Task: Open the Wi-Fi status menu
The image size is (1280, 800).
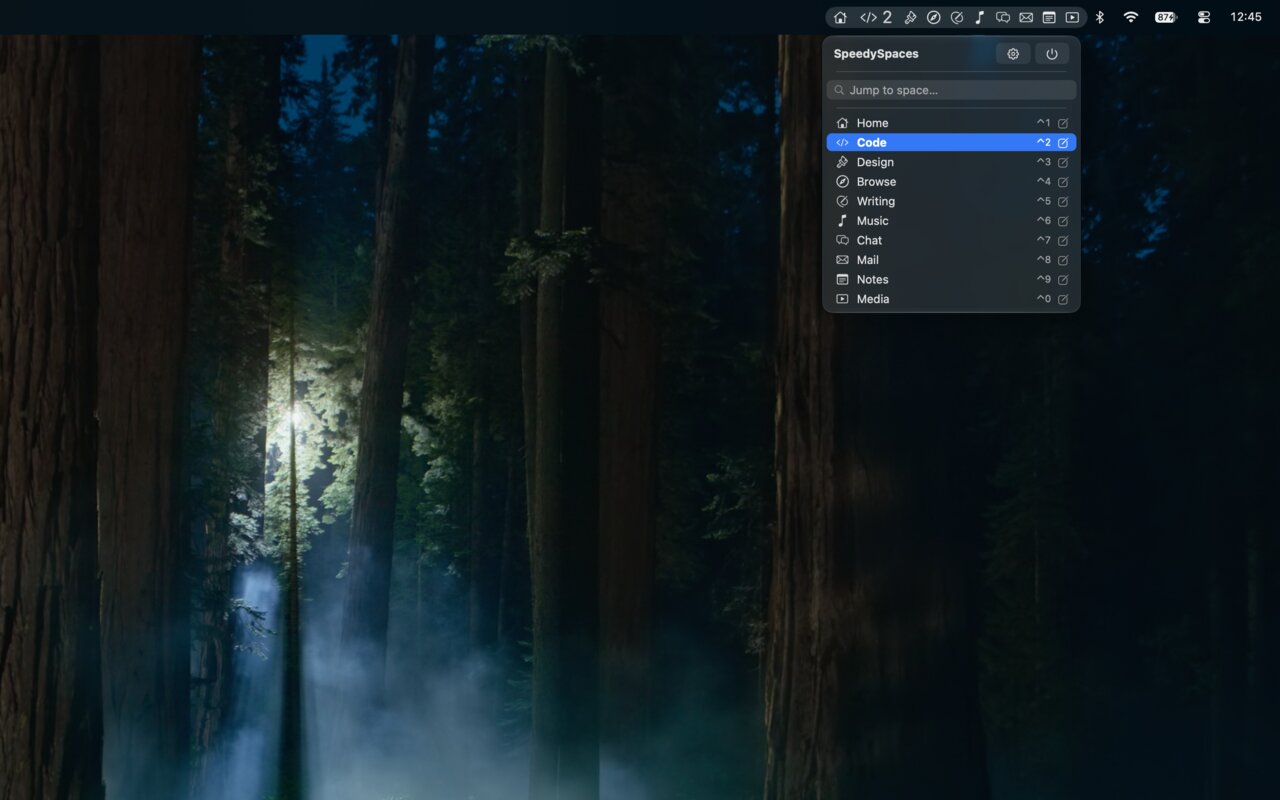Action: [1131, 17]
